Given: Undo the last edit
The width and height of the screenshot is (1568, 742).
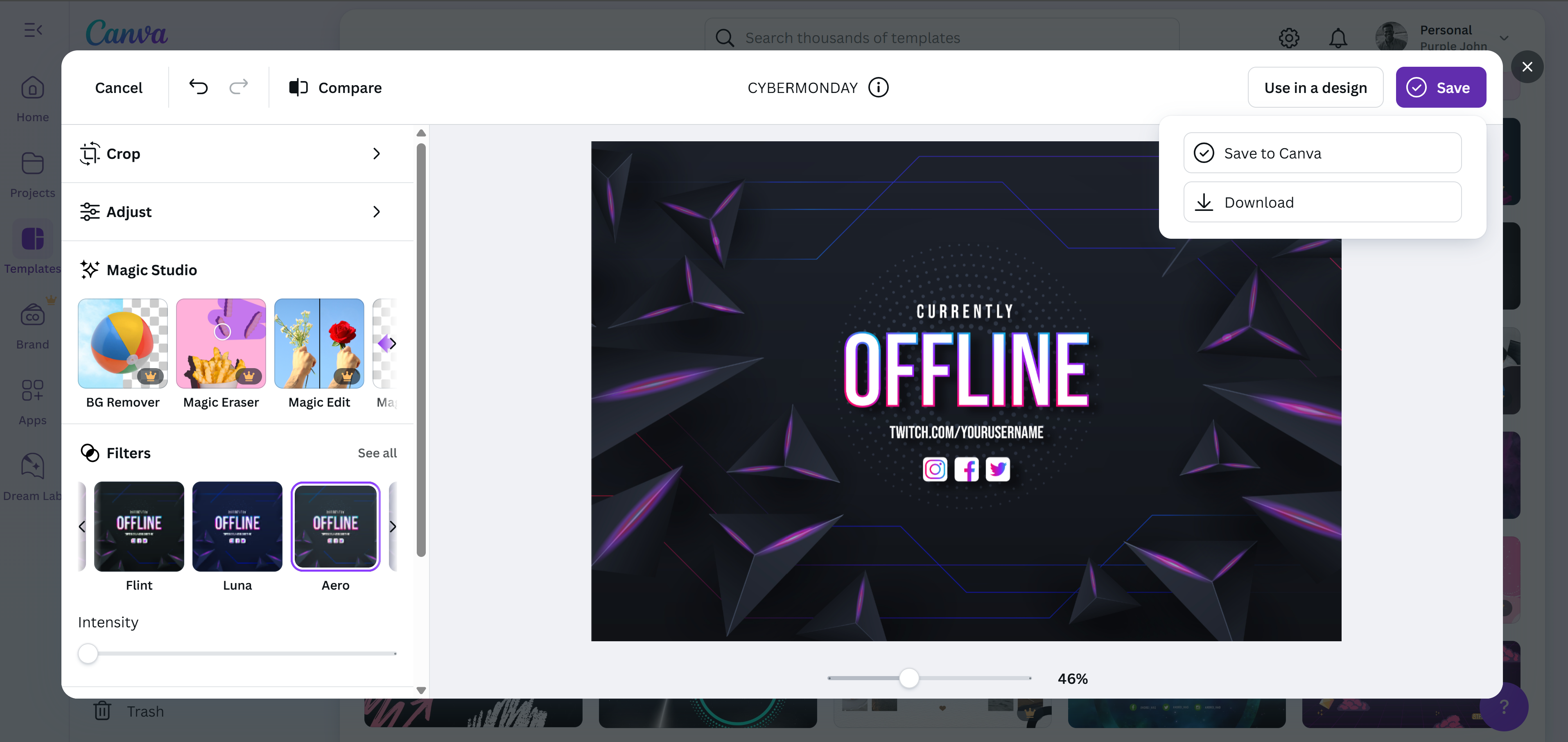Looking at the screenshot, I should (x=197, y=87).
